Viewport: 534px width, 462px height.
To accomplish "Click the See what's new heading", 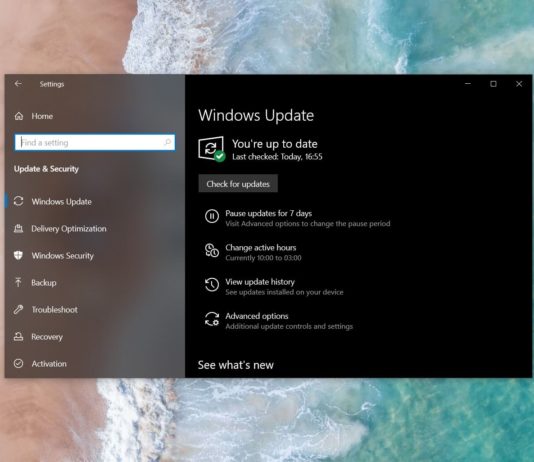I will (x=236, y=365).
